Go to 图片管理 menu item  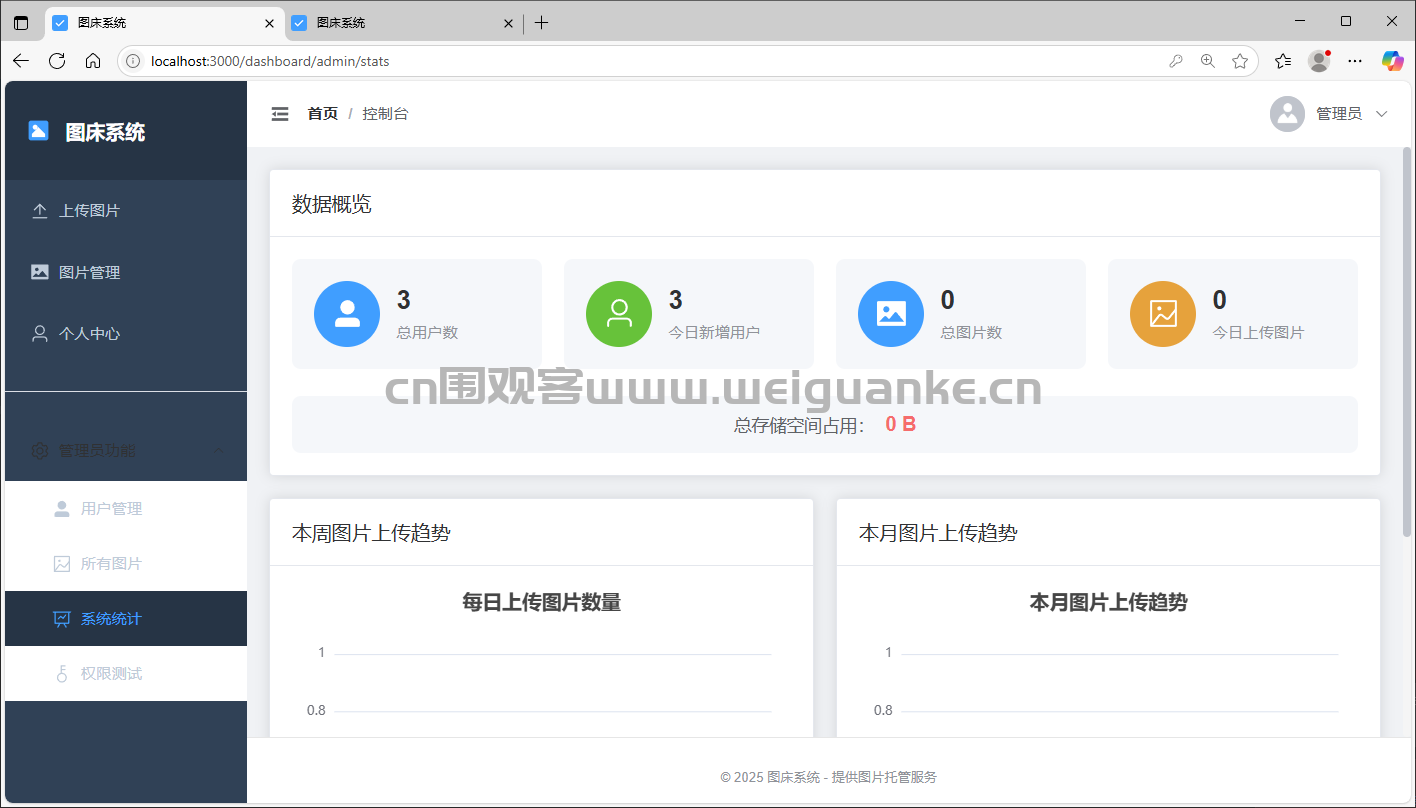point(126,272)
